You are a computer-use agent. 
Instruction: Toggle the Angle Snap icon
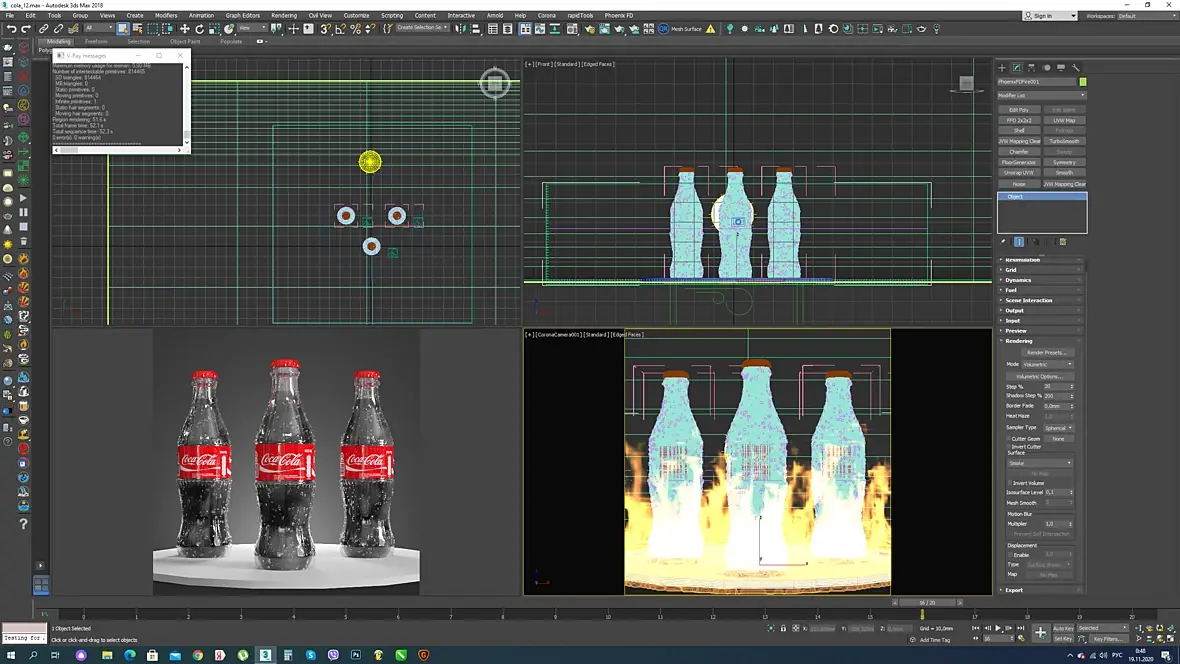341,29
